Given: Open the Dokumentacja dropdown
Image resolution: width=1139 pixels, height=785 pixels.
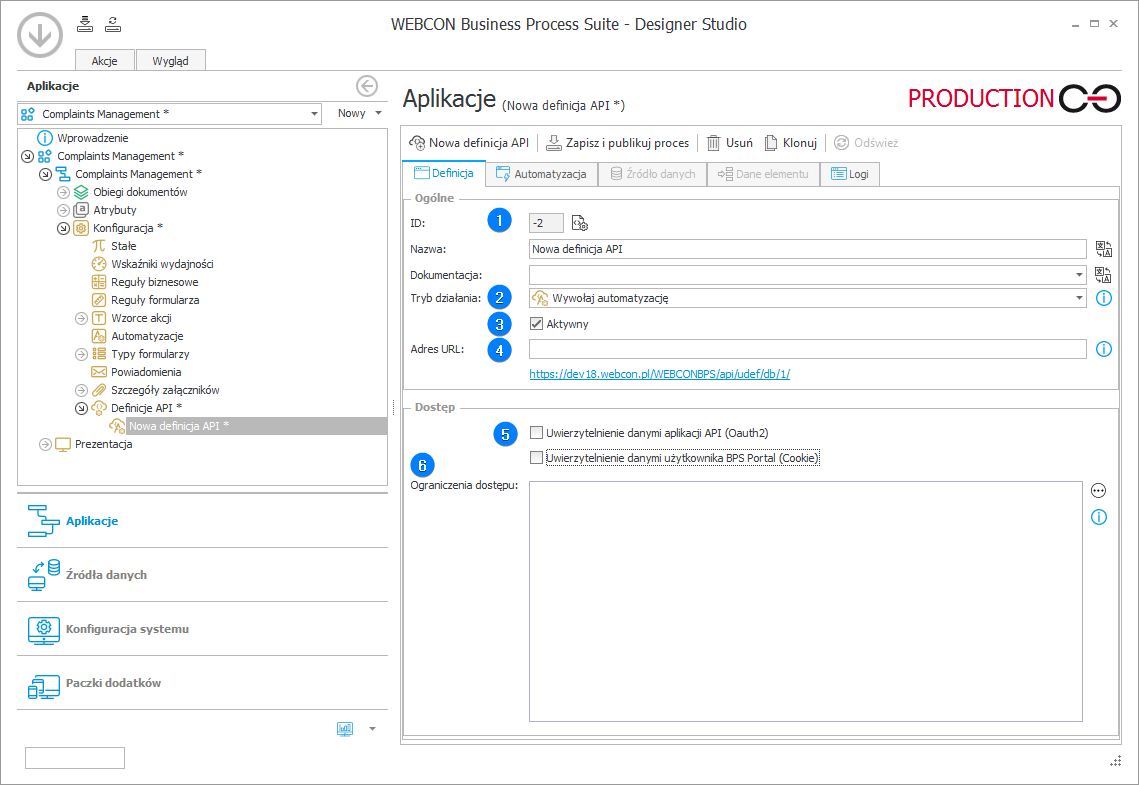Looking at the screenshot, I should coord(1079,275).
